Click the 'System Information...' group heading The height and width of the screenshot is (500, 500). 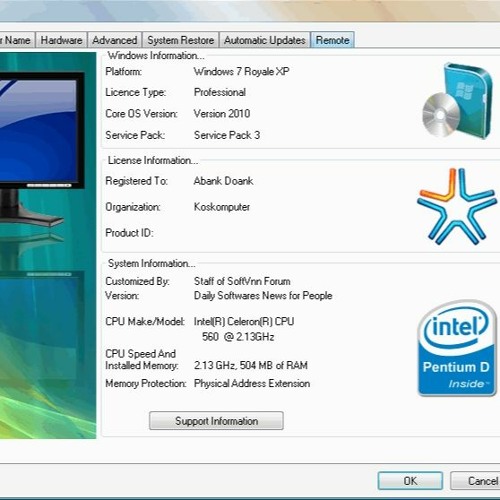[152, 263]
